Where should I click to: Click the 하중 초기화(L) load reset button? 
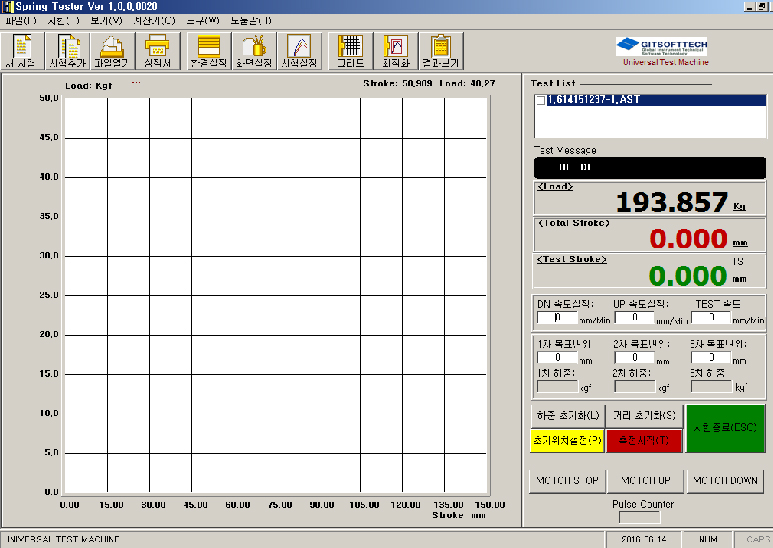568,415
